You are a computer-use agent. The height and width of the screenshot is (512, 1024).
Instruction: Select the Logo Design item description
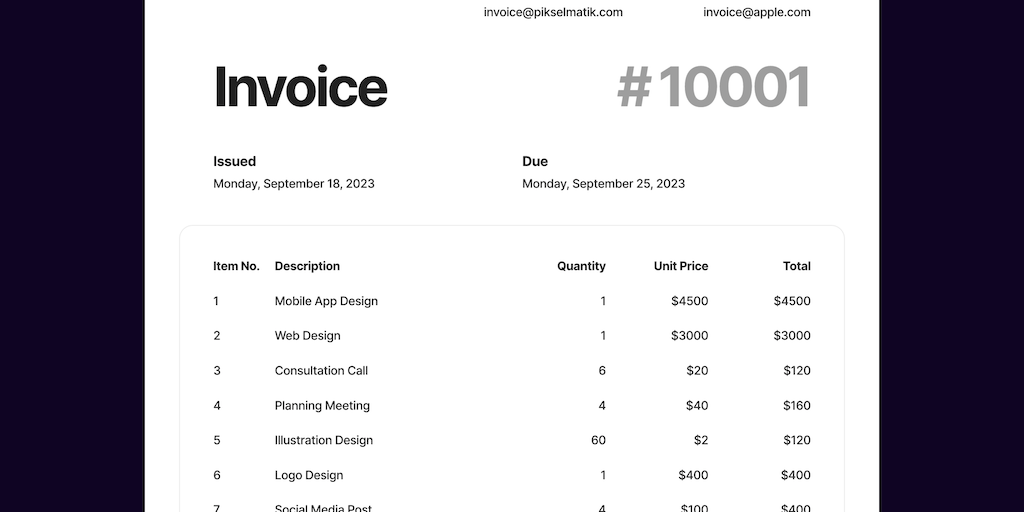(309, 475)
